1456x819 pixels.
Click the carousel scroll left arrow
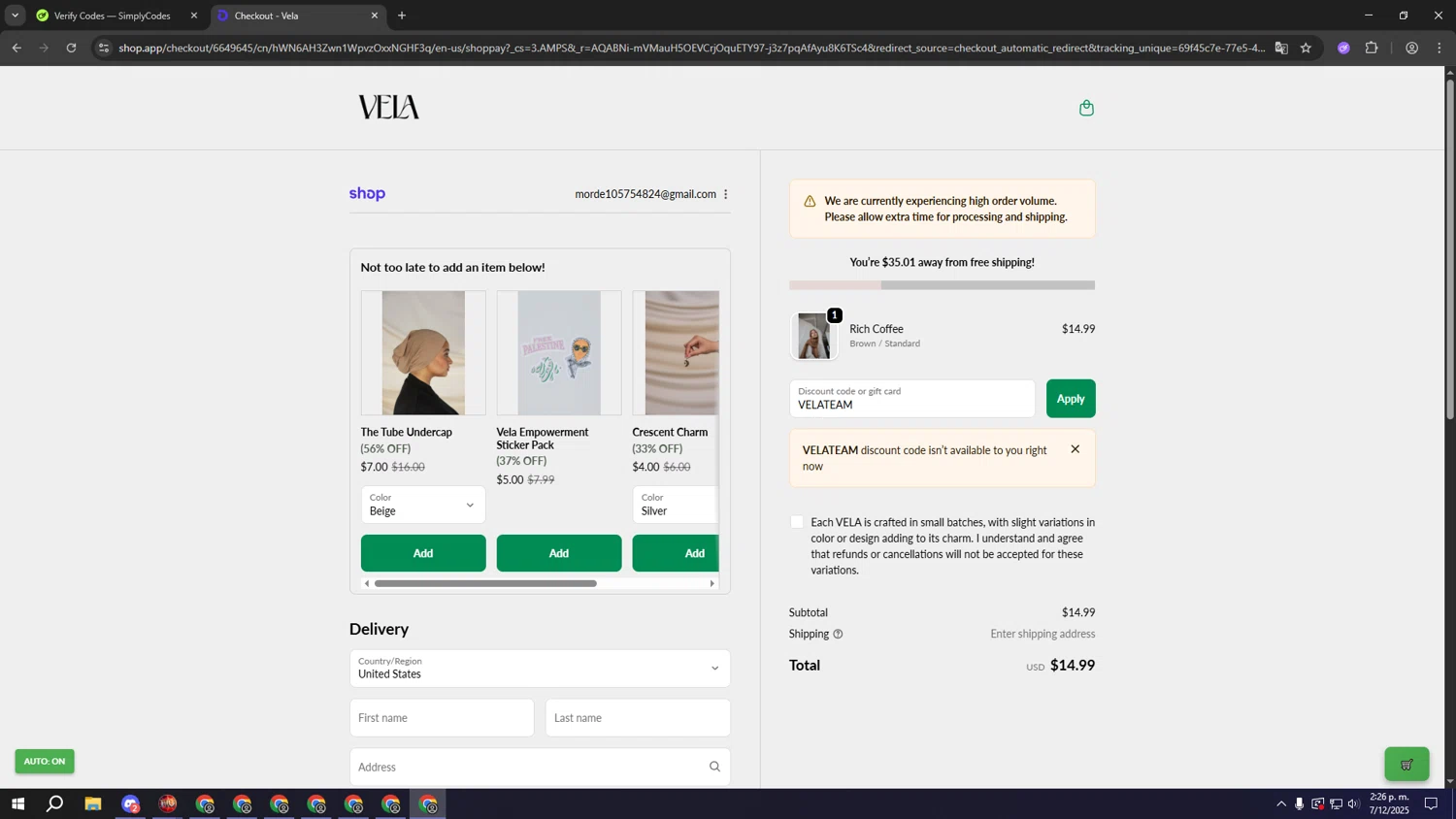coord(366,583)
